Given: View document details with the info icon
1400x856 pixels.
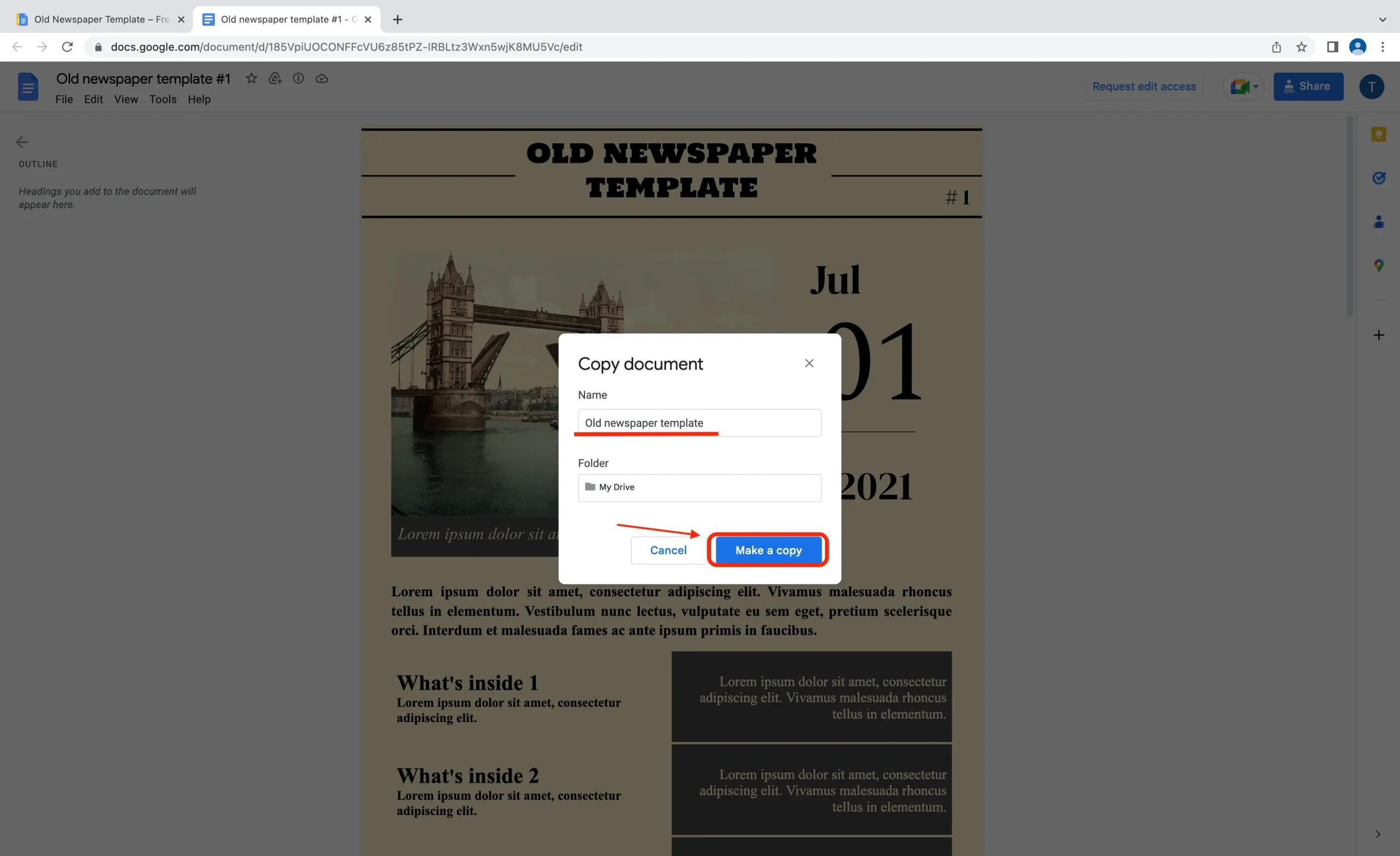Looking at the screenshot, I should pos(297,78).
